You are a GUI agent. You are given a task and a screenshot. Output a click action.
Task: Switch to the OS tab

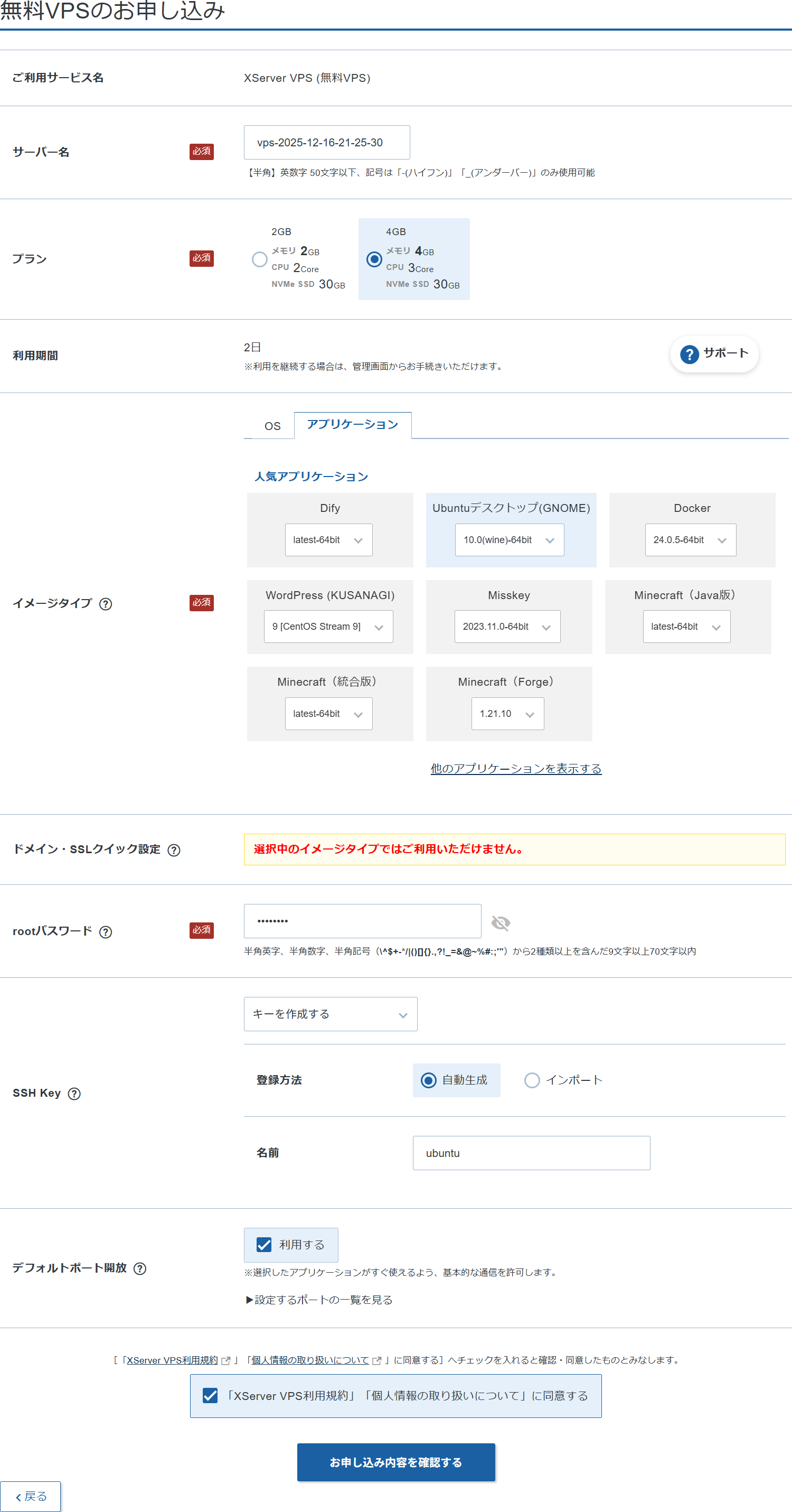coord(272,426)
